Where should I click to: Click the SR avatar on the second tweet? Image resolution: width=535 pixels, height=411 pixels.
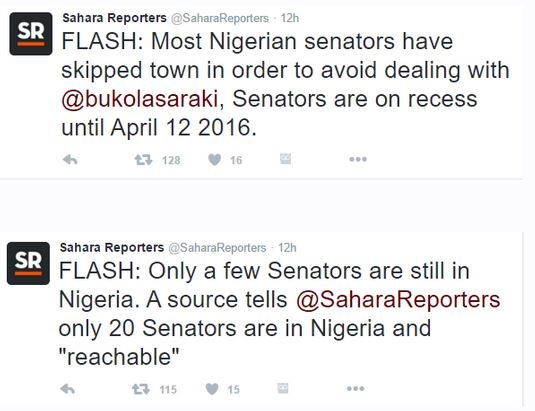28,263
